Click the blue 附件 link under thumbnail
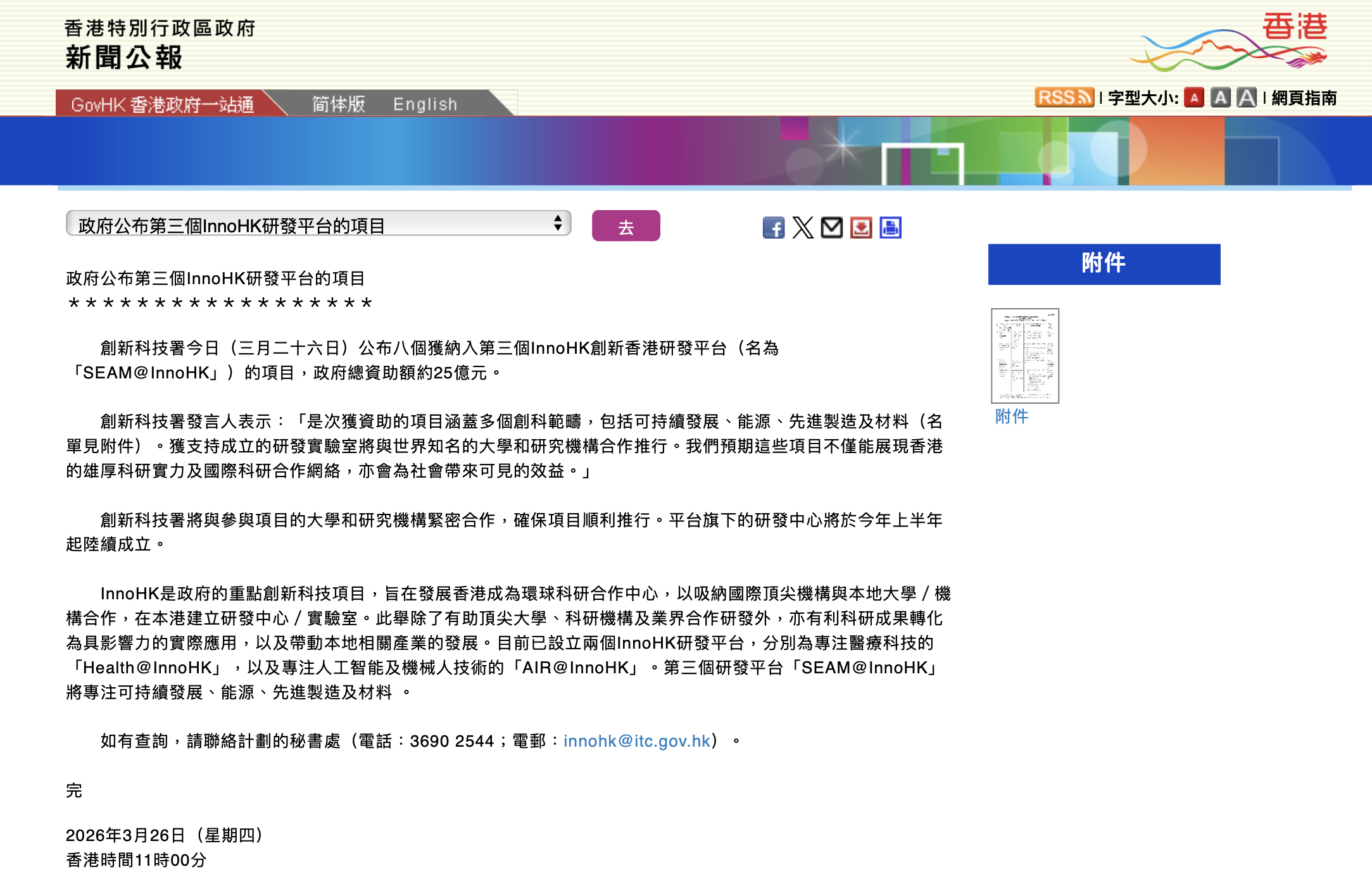The width and height of the screenshot is (1372, 891). [1011, 416]
